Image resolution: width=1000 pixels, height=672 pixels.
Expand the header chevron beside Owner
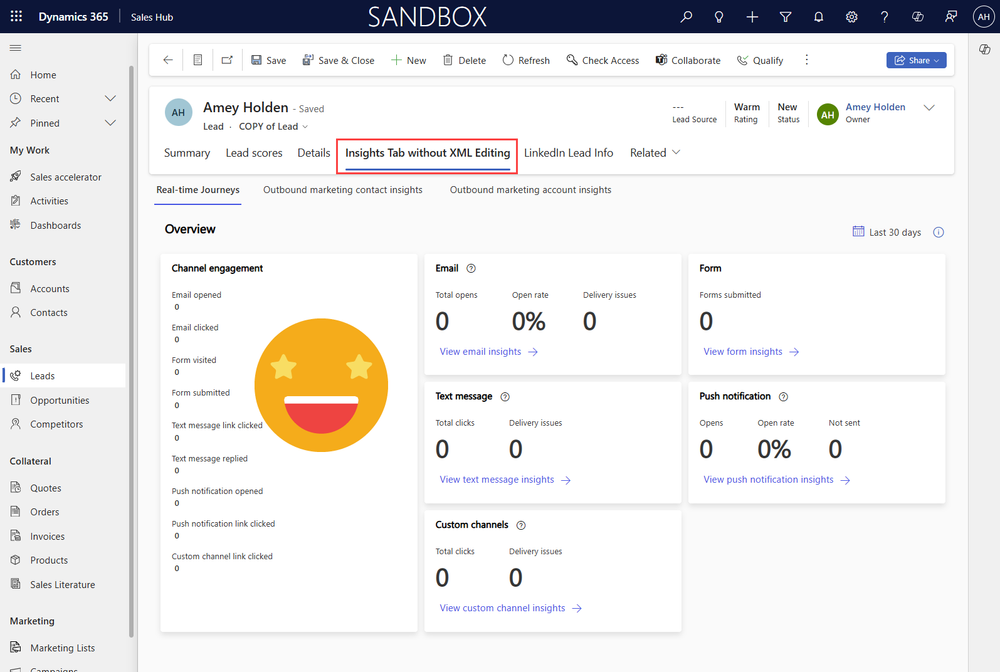coord(929,108)
